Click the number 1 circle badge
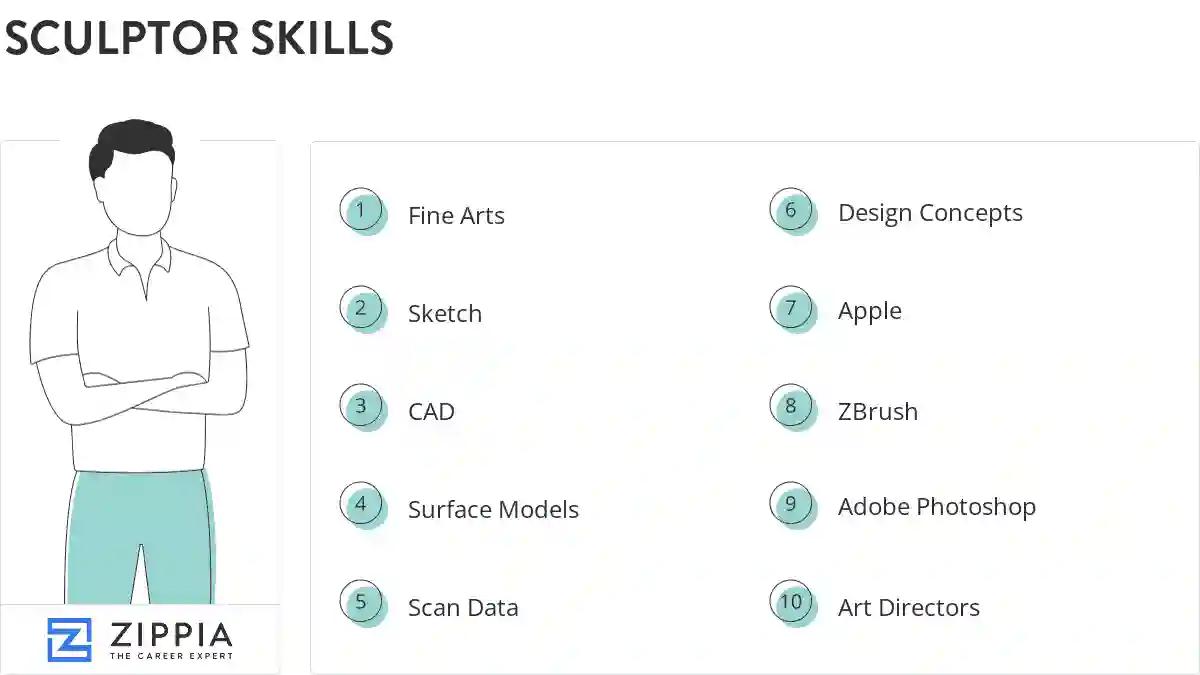This screenshot has height=675, width=1200. point(361,211)
